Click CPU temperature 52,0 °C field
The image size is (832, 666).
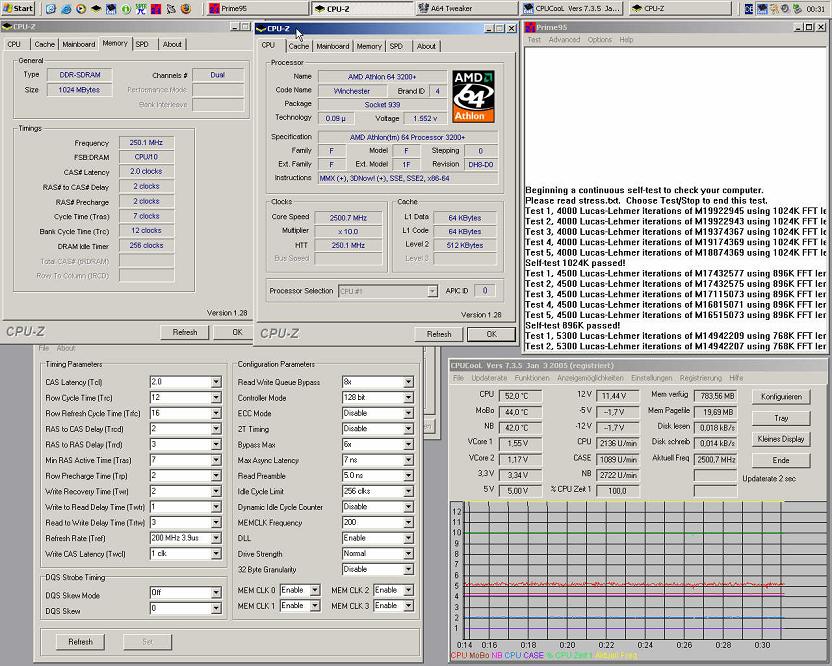(x=519, y=396)
